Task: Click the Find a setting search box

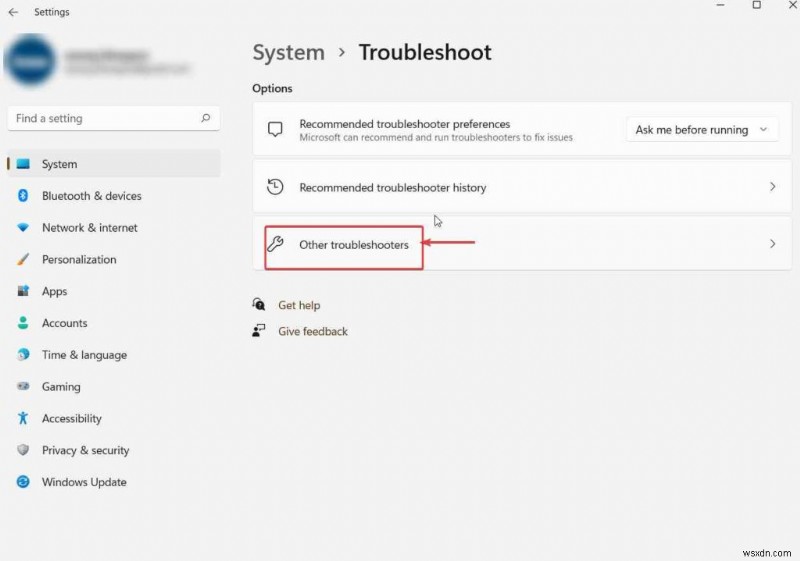Action: point(114,118)
